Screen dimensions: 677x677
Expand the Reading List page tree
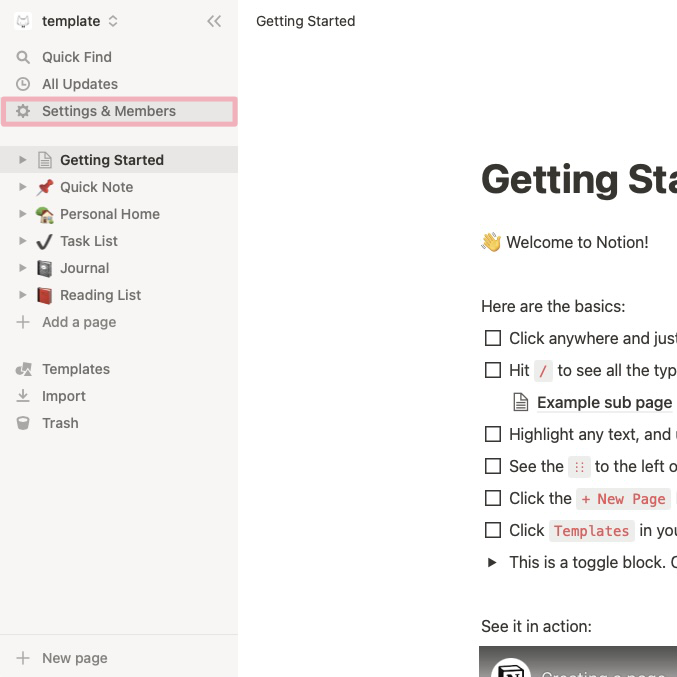click(x=22, y=295)
